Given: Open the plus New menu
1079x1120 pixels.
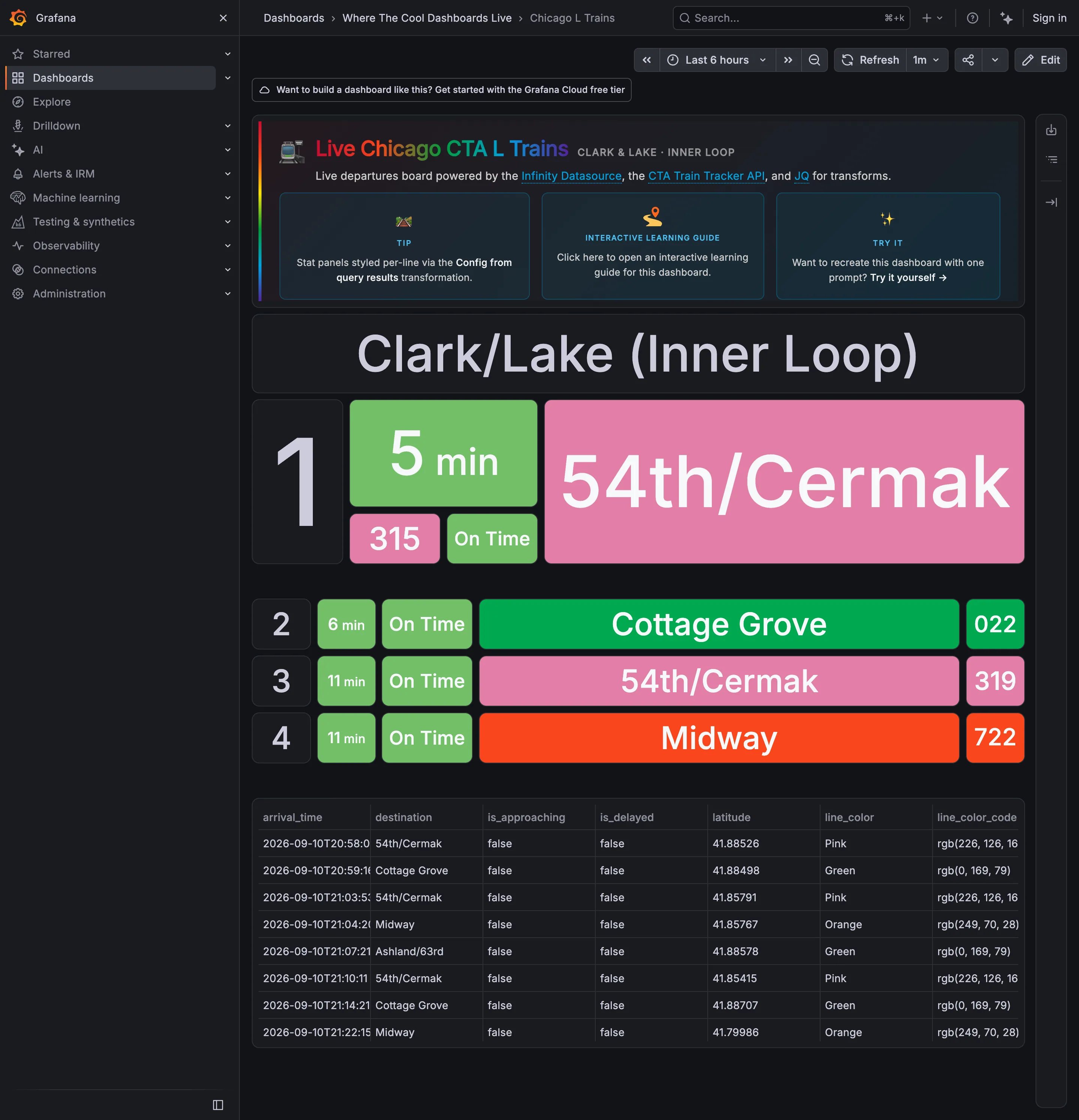Looking at the screenshot, I should point(932,18).
